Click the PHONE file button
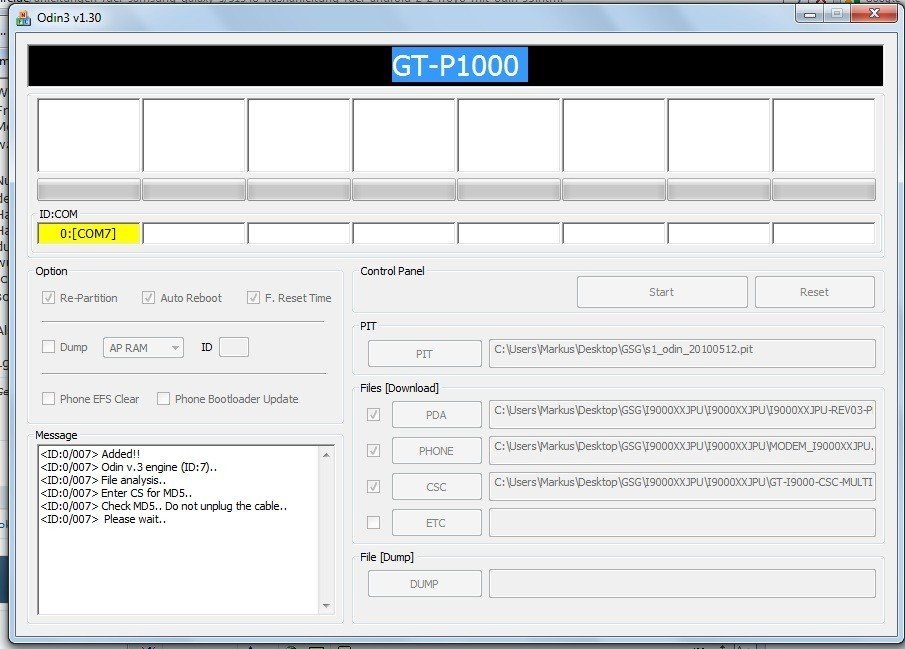This screenshot has width=905, height=649. coord(436,450)
